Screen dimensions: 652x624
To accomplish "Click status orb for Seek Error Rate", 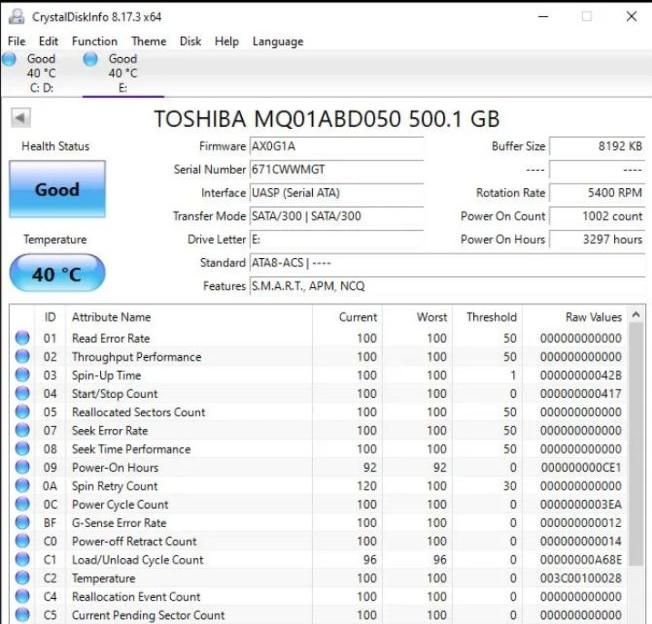I will tap(22, 430).
